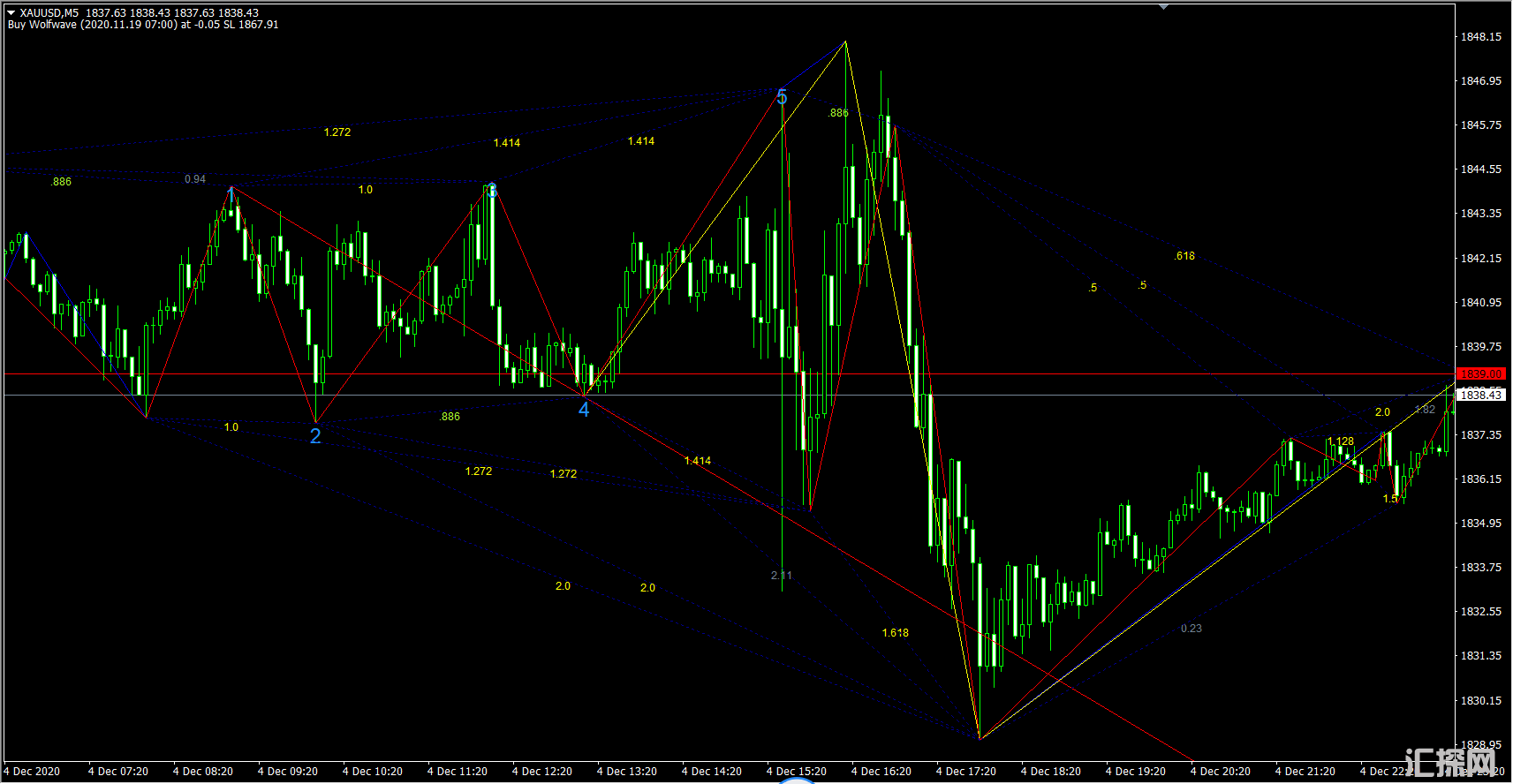
Task: Click the 1830.15 price scale label
Action: click(1480, 701)
